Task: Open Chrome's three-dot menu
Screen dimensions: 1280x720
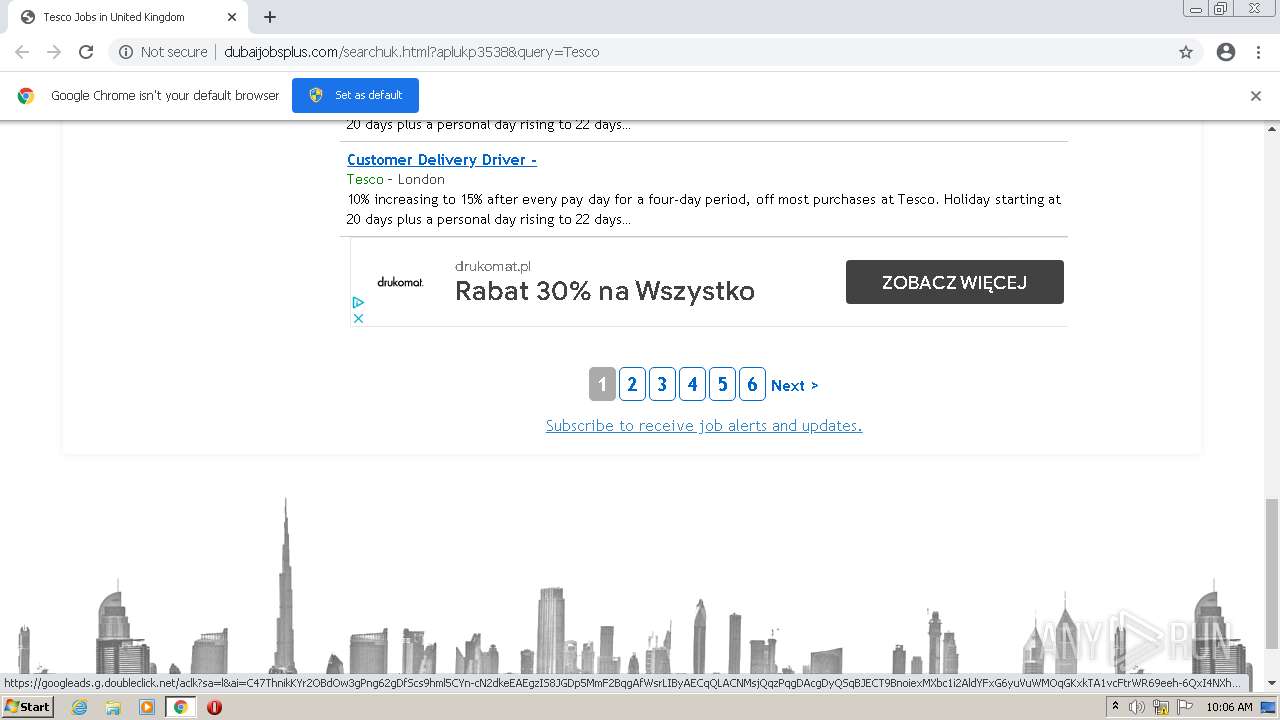Action: tap(1258, 52)
